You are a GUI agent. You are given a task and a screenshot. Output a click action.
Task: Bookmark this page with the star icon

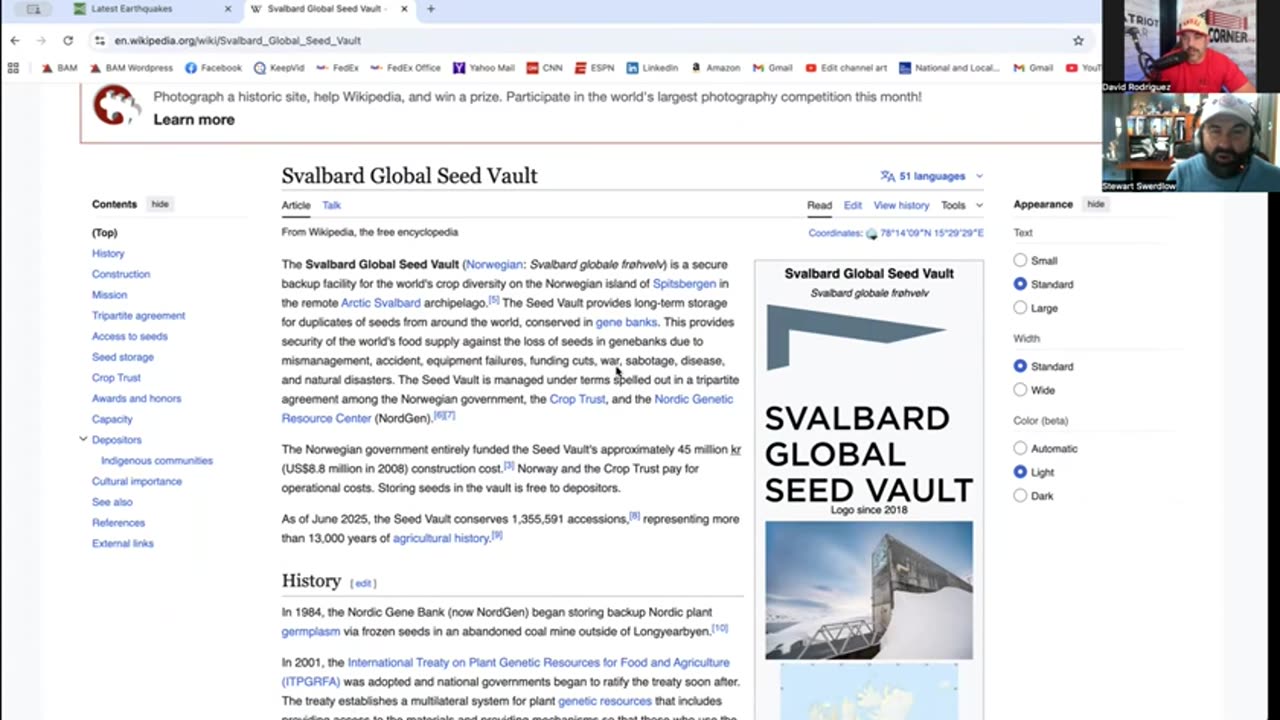click(1078, 41)
